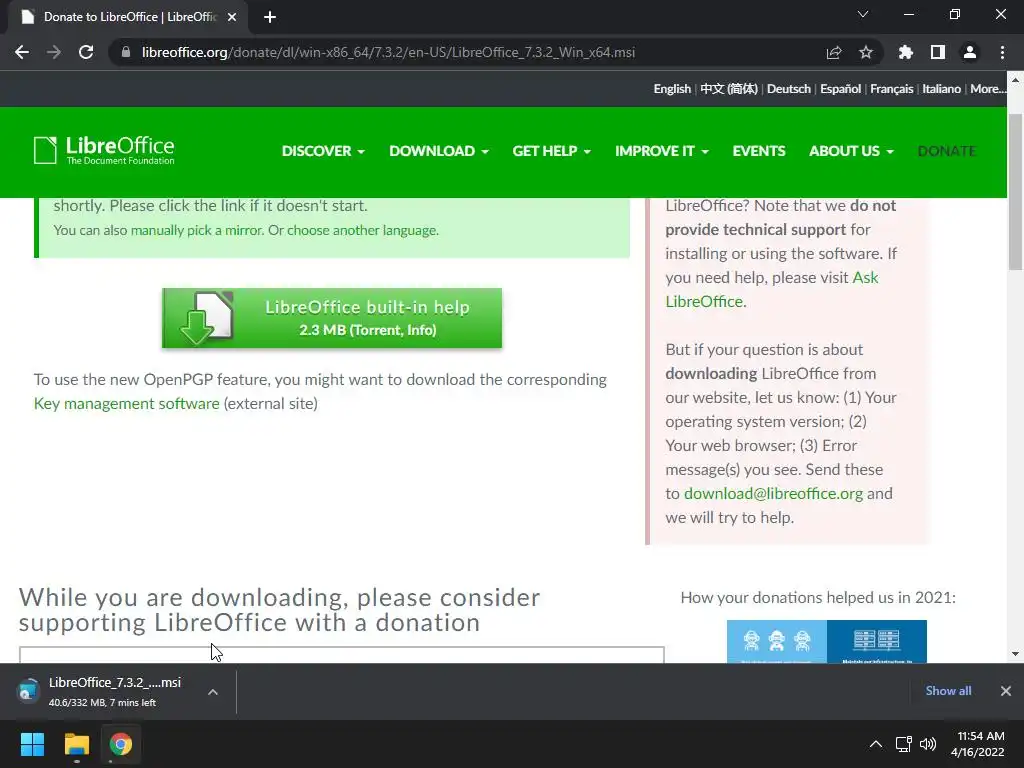The width and height of the screenshot is (1024, 768).
Task: Toggle the Chrome side panel icon
Action: pos(938,52)
